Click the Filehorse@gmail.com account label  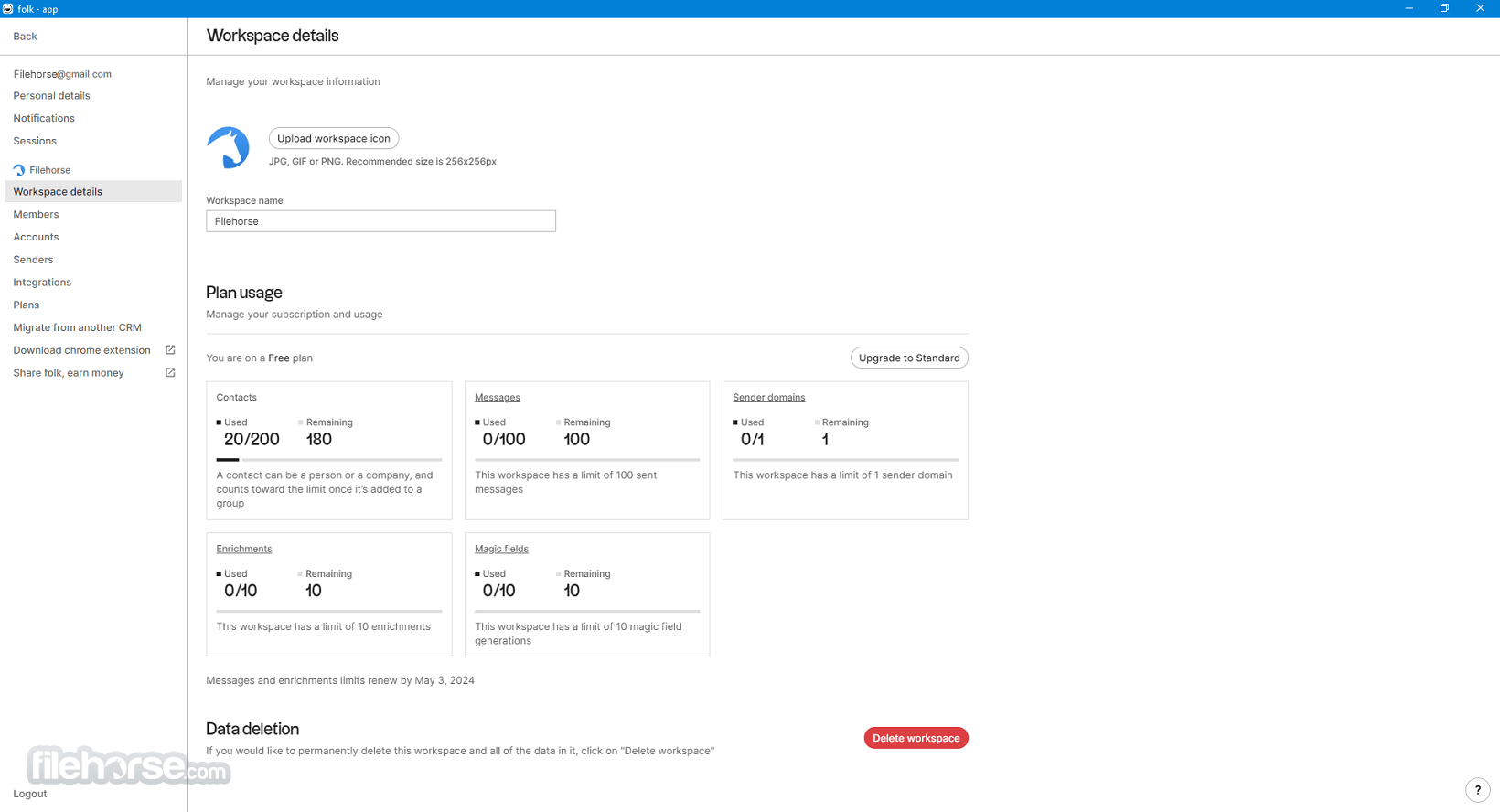[62, 74]
